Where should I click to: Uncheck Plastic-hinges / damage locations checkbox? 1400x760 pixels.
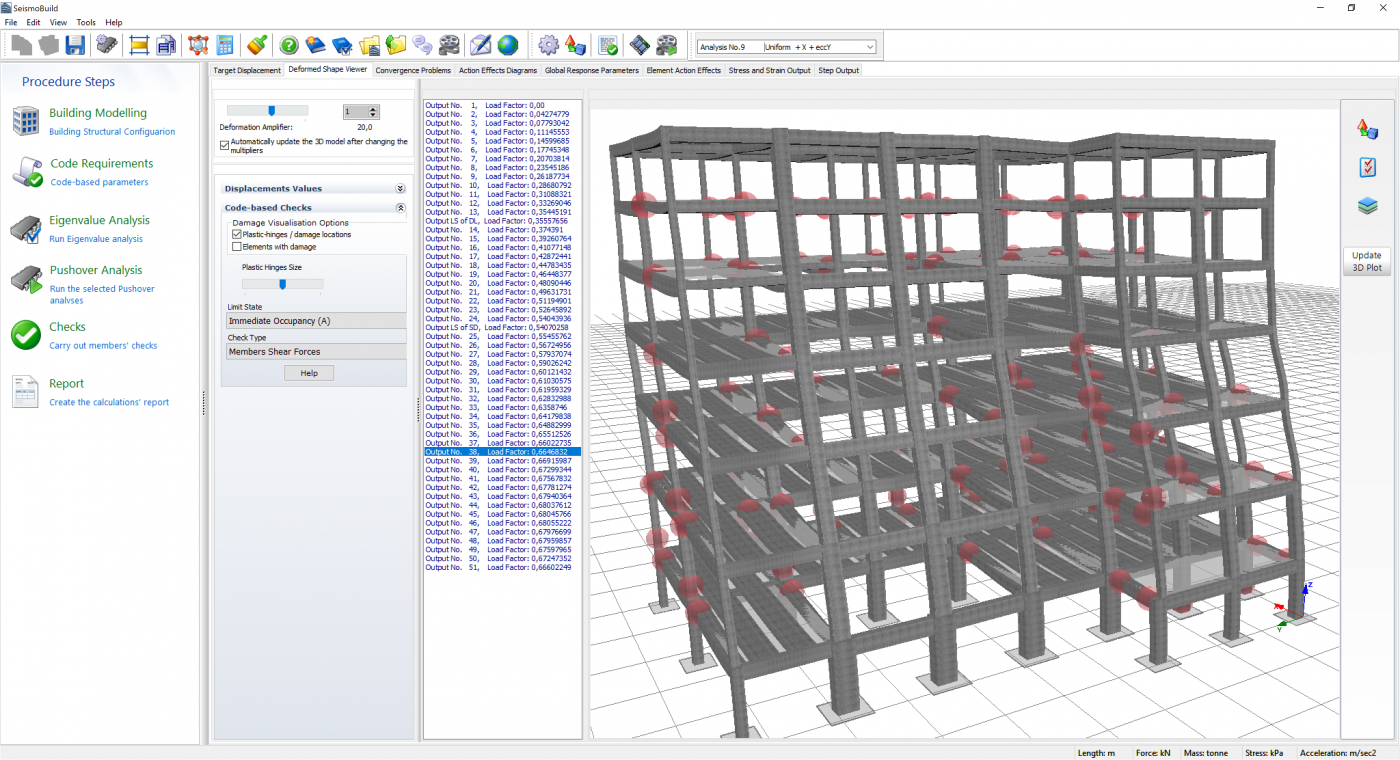pos(237,234)
